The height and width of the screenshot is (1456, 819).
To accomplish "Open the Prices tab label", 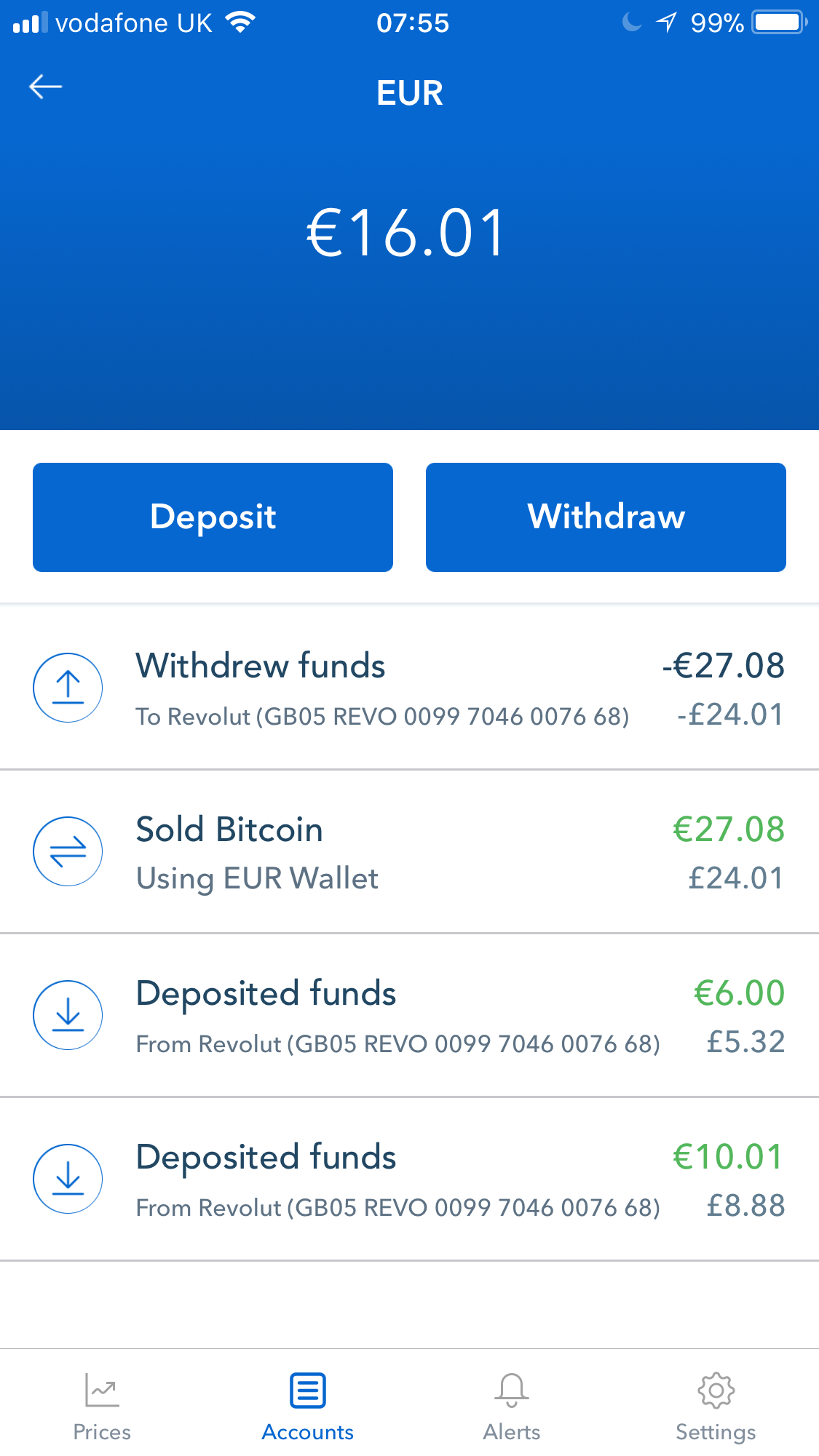I will tap(102, 1432).
